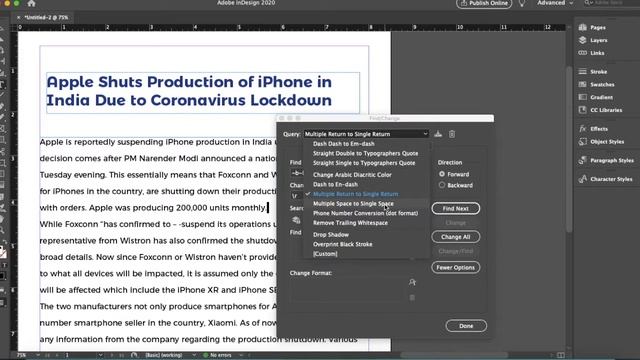Open the Pages panel

592,27
